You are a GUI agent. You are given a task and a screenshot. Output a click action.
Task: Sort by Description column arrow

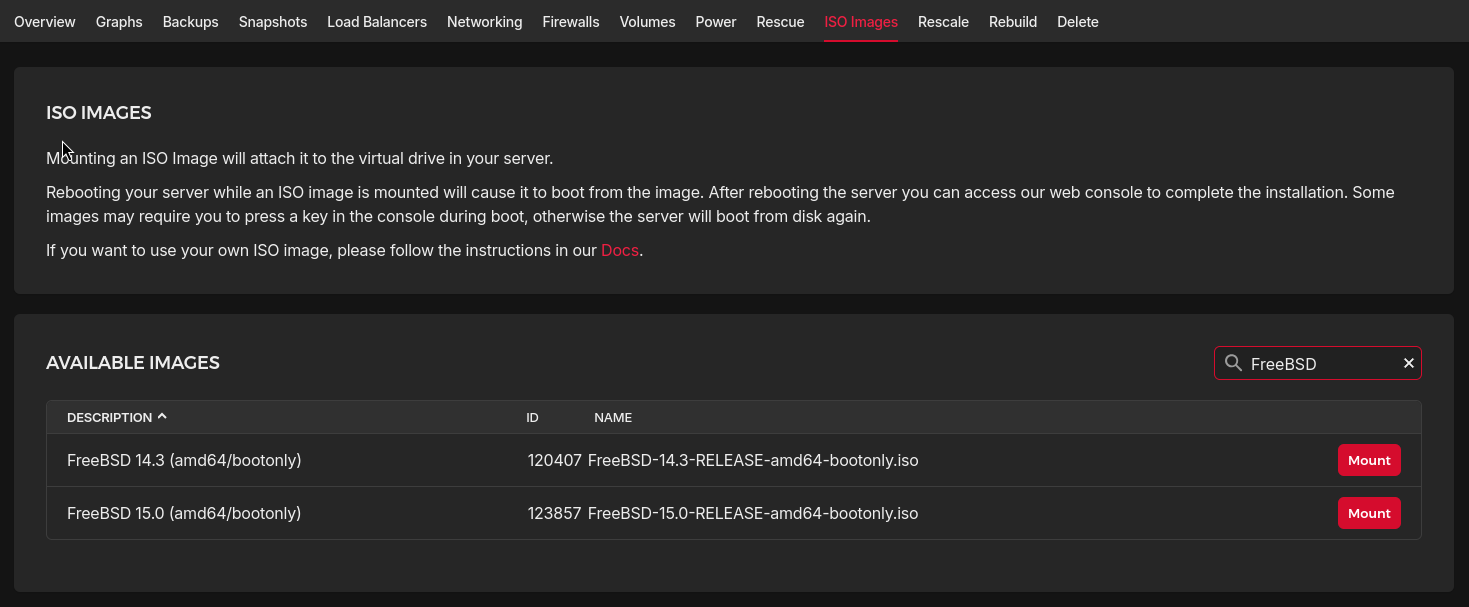point(162,416)
